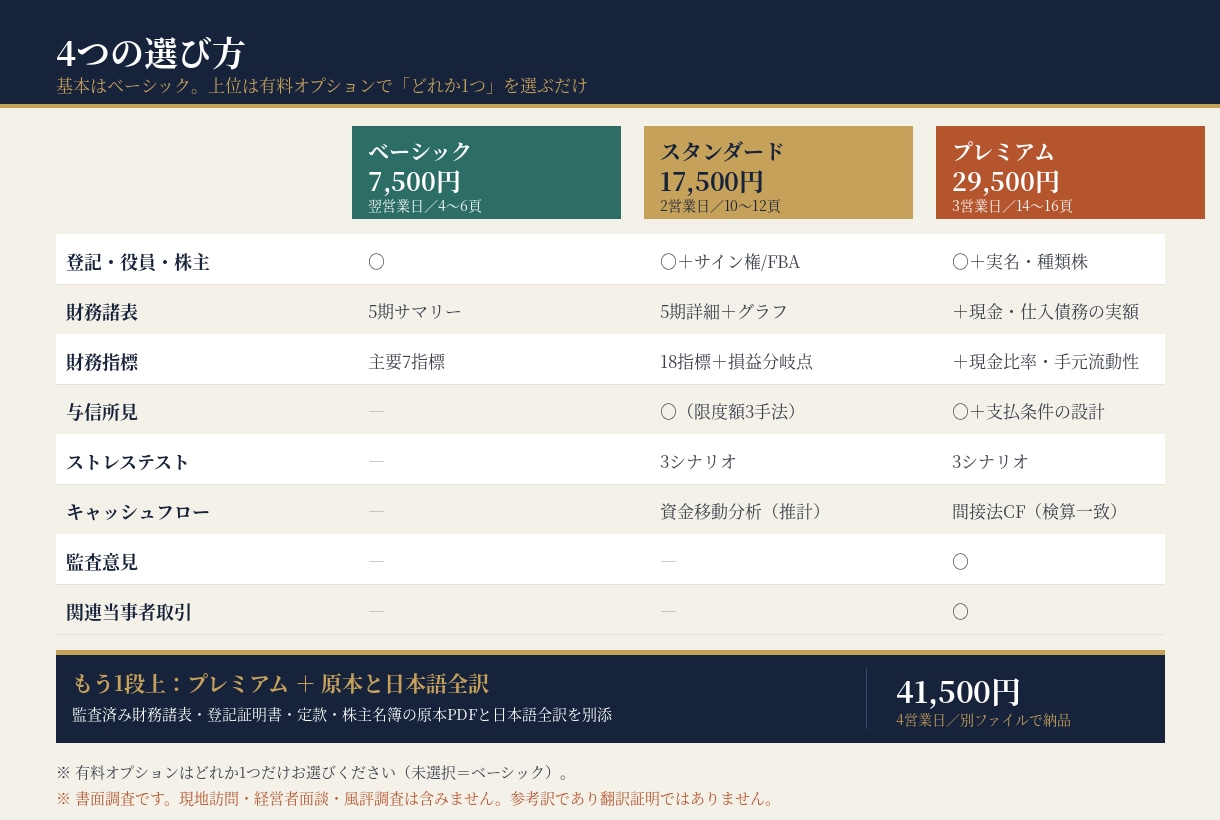Click the cell "〇＋実名・種類株"
The image size is (1220, 820).
(x=1020, y=262)
